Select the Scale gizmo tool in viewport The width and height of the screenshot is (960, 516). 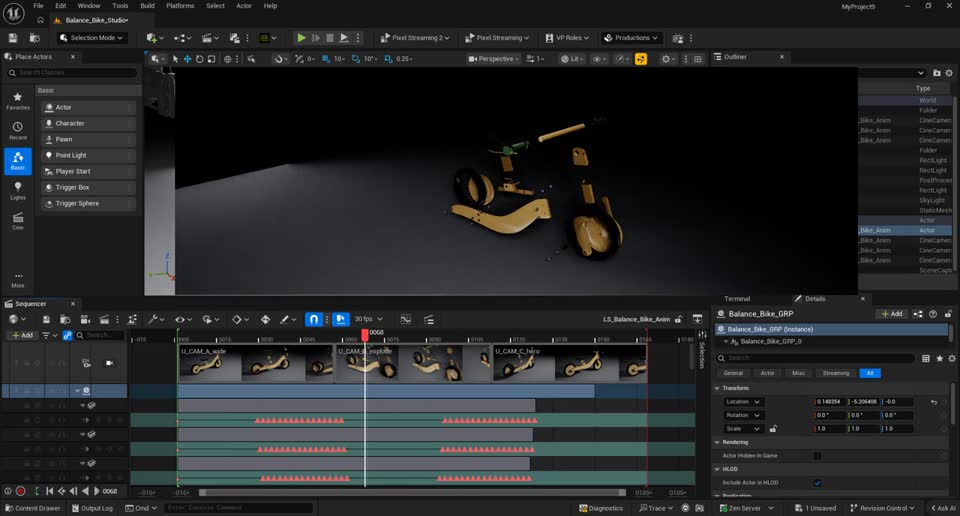point(211,59)
